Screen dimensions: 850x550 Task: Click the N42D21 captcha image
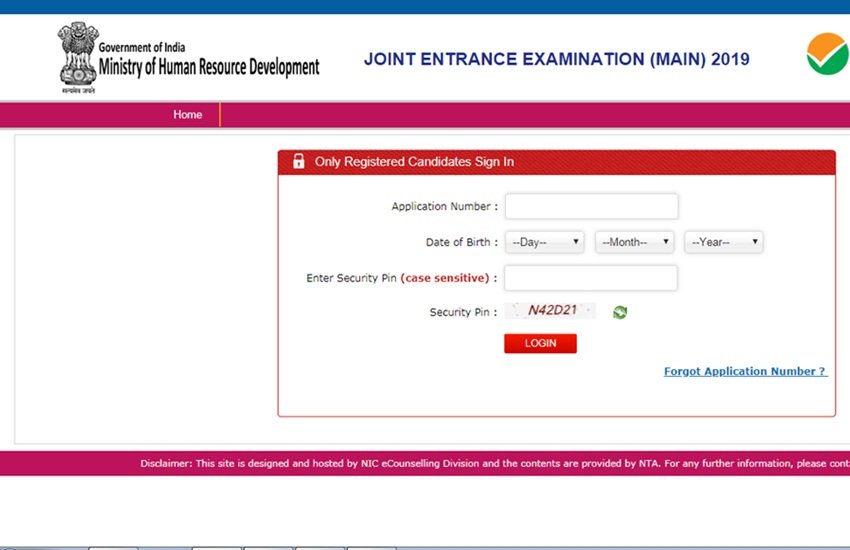click(x=552, y=311)
